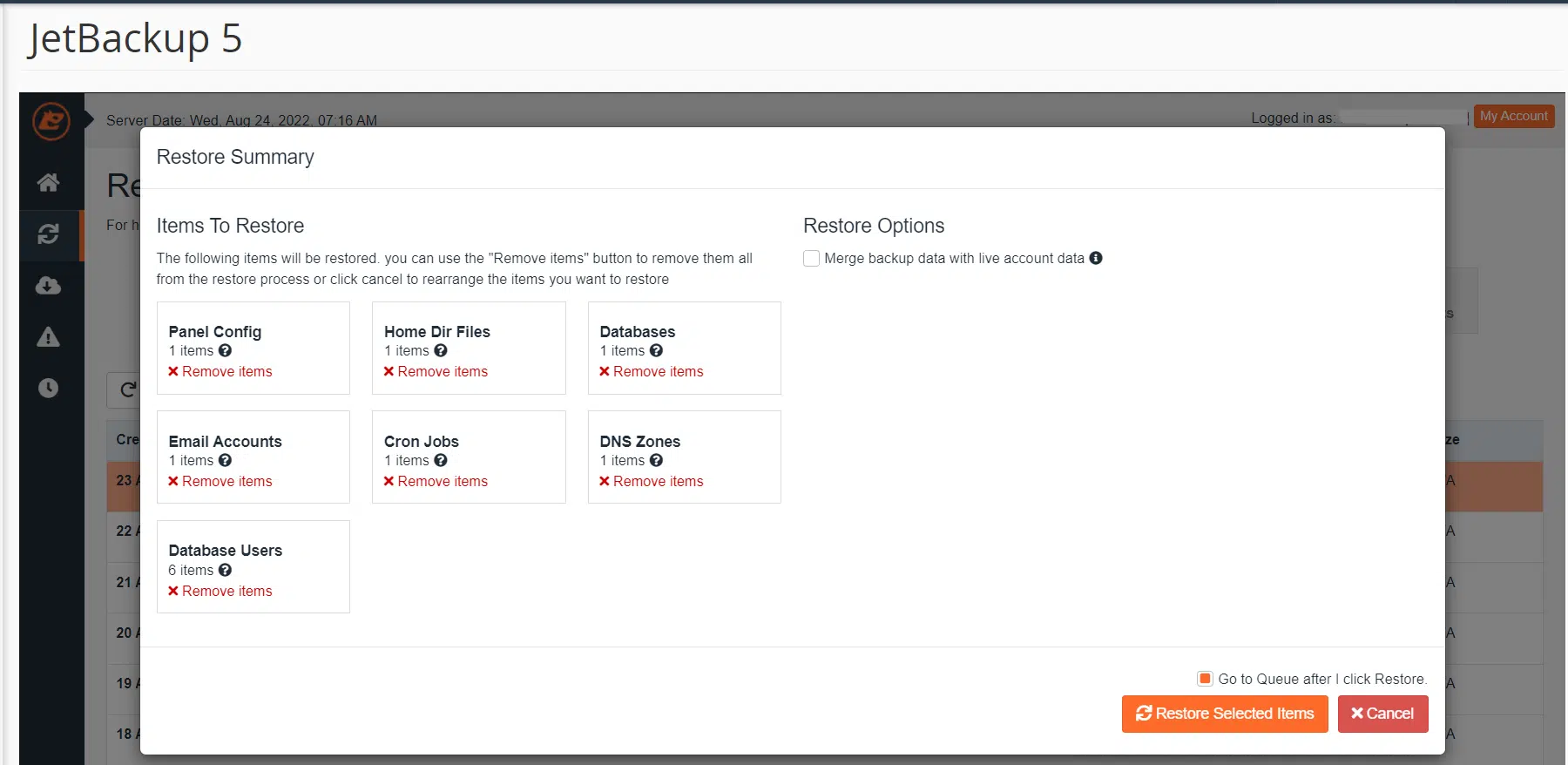Click the JetBackup logo icon in sidebar
The width and height of the screenshot is (1568, 765).
tap(51, 120)
